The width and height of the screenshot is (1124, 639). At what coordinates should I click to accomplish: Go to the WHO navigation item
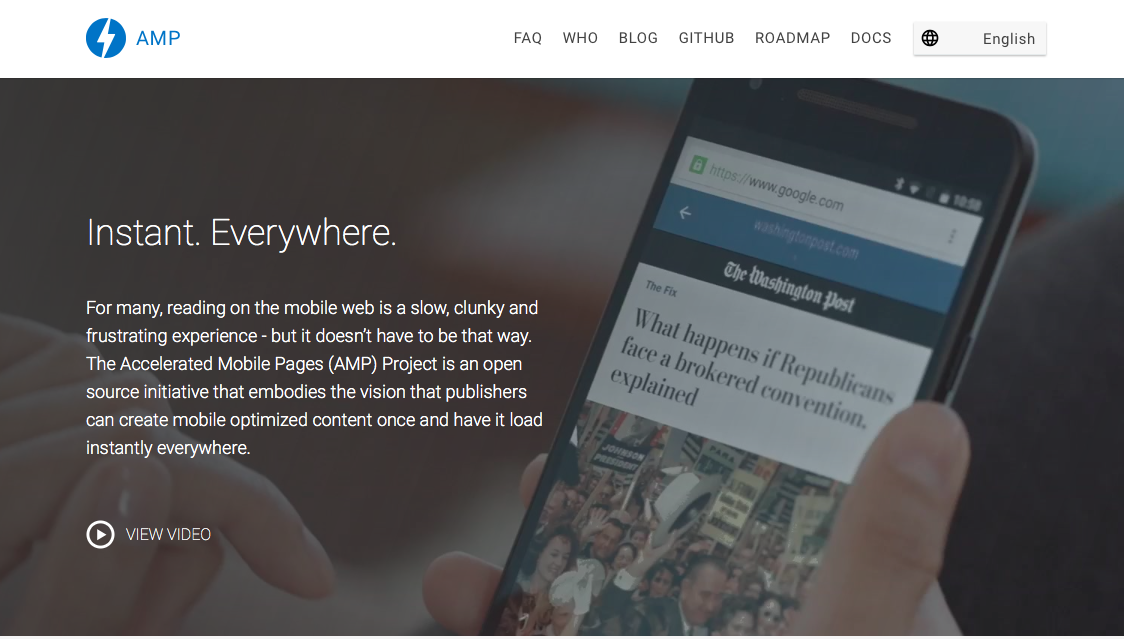(580, 38)
